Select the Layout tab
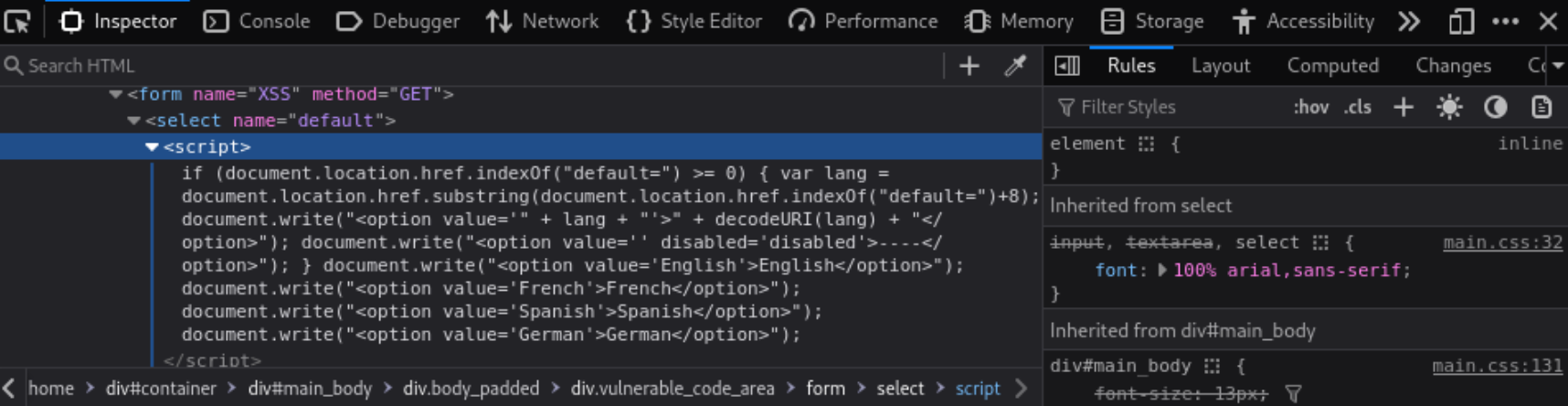 tap(1221, 66)
